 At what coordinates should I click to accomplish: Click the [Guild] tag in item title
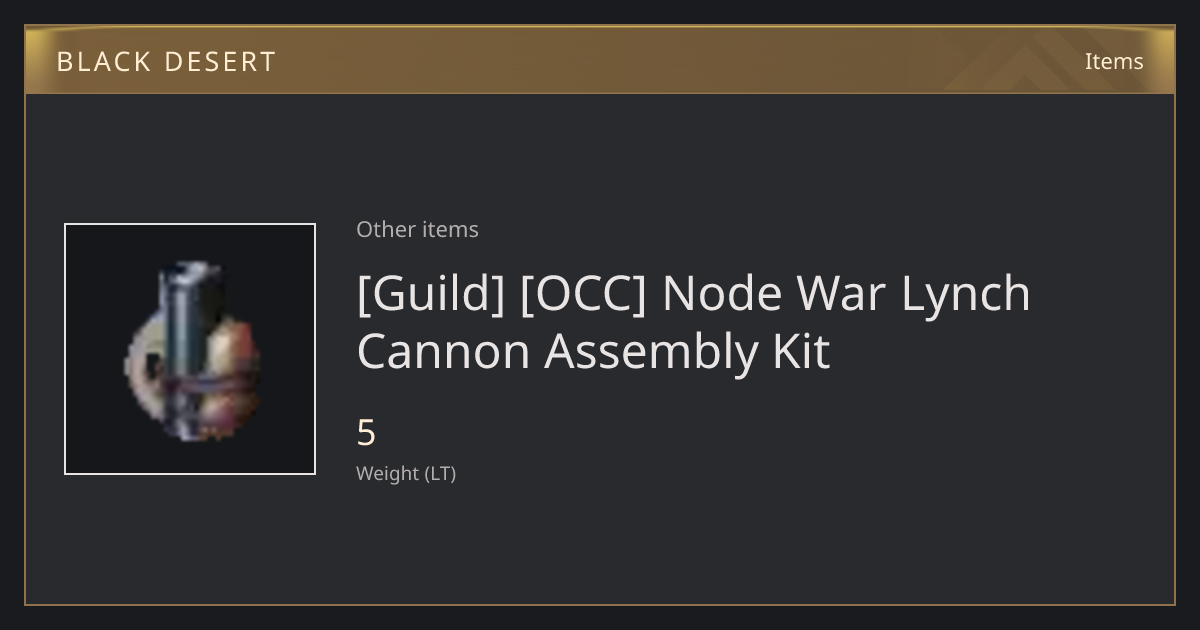[430, 294]
